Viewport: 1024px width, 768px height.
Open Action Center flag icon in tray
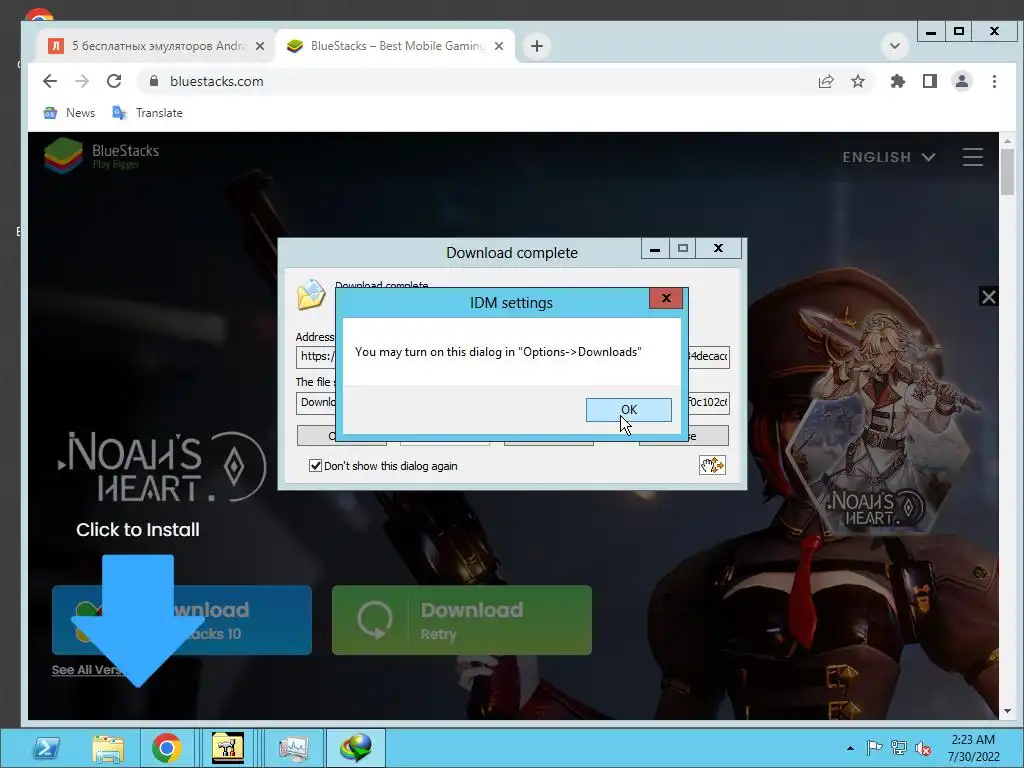pos(874,748)
